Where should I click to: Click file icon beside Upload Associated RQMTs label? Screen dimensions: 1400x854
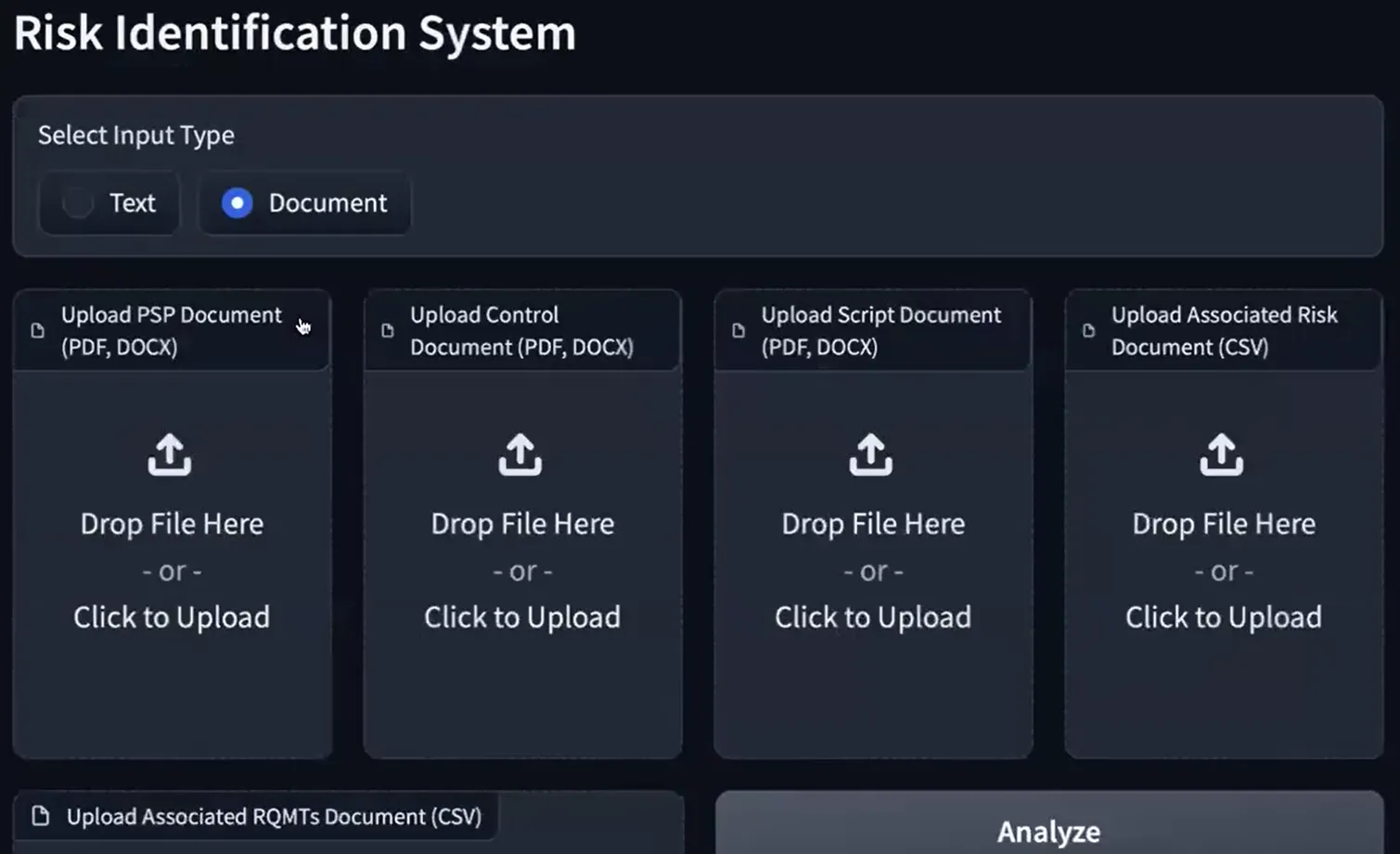coord(41,816)
